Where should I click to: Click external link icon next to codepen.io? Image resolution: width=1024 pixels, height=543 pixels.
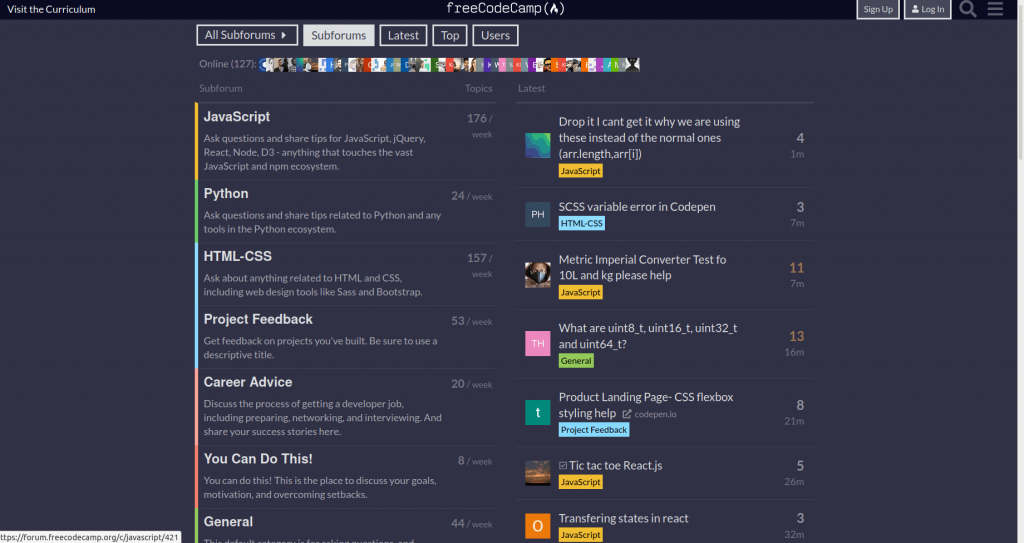pos(627,414)
